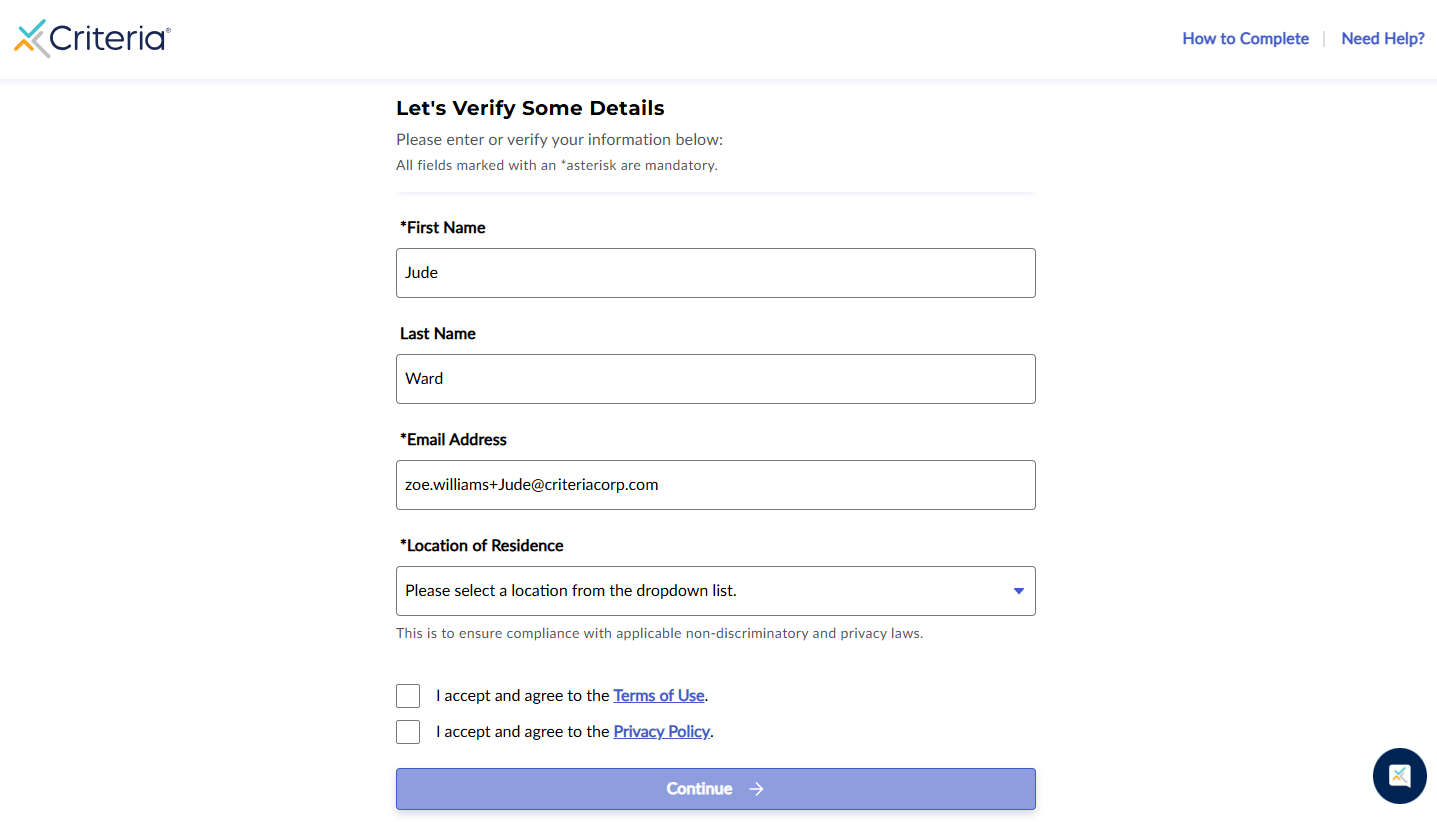Open the chat support widget
The height and width of the screenshot is (822, 1437).
pos(1399,776)
